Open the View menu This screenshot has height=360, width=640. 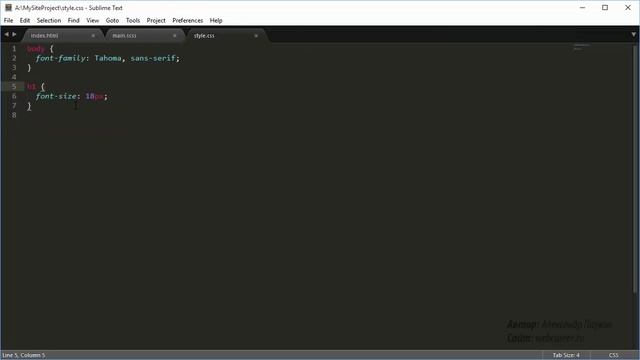click(93, 20)
